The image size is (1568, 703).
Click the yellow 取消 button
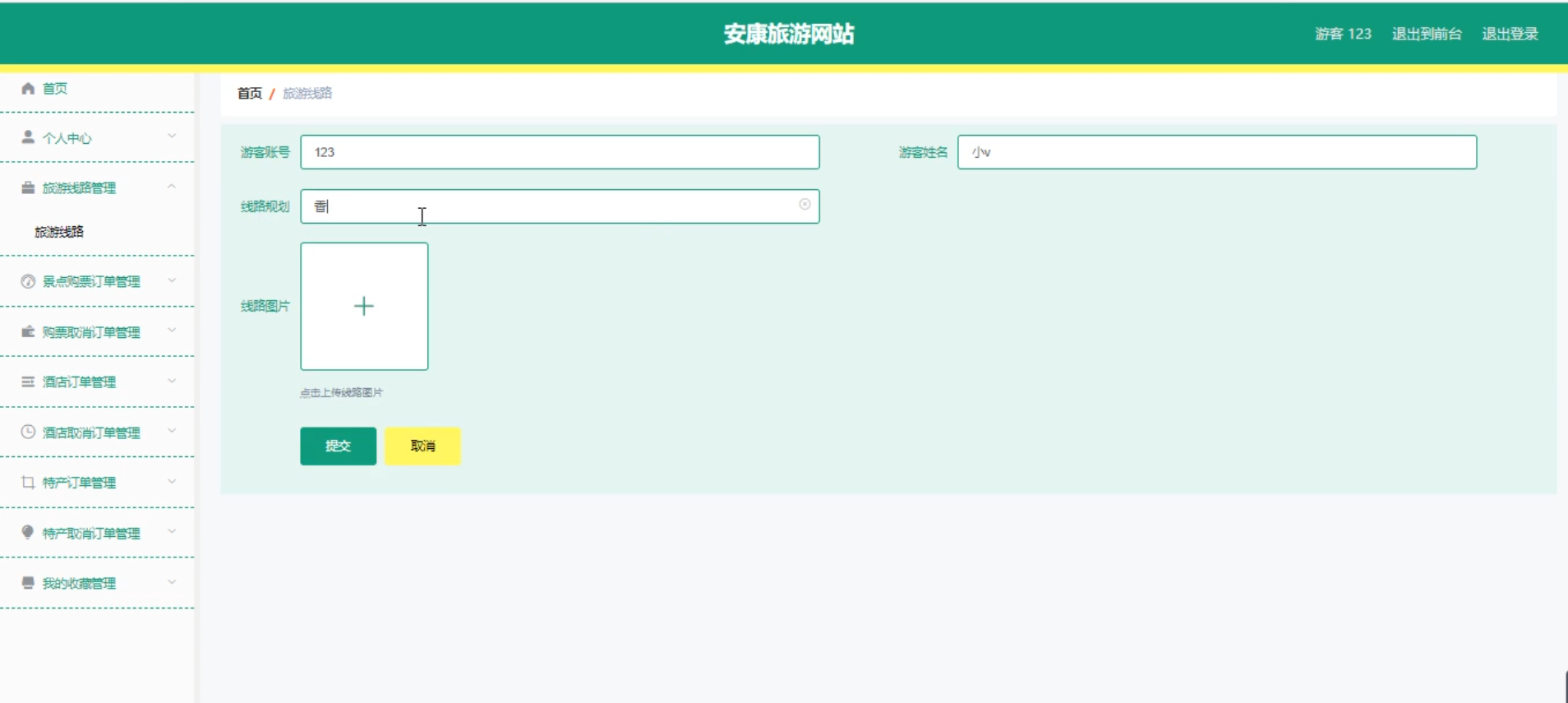[x=422, y=446]
